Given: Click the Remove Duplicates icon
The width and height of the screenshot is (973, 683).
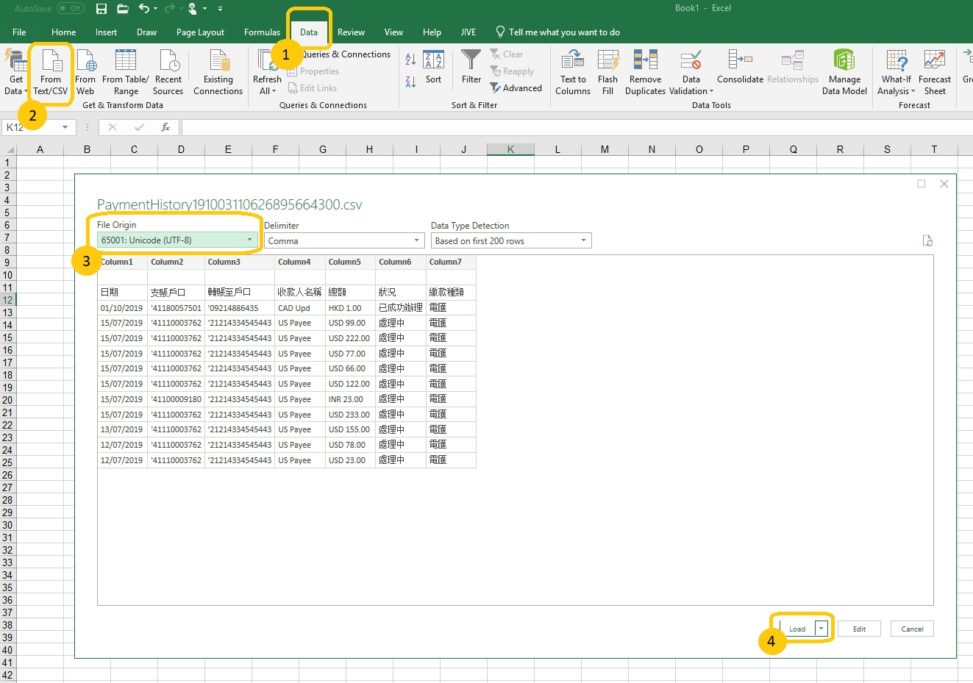Looking at the screenshot, I should coord(645,70).
